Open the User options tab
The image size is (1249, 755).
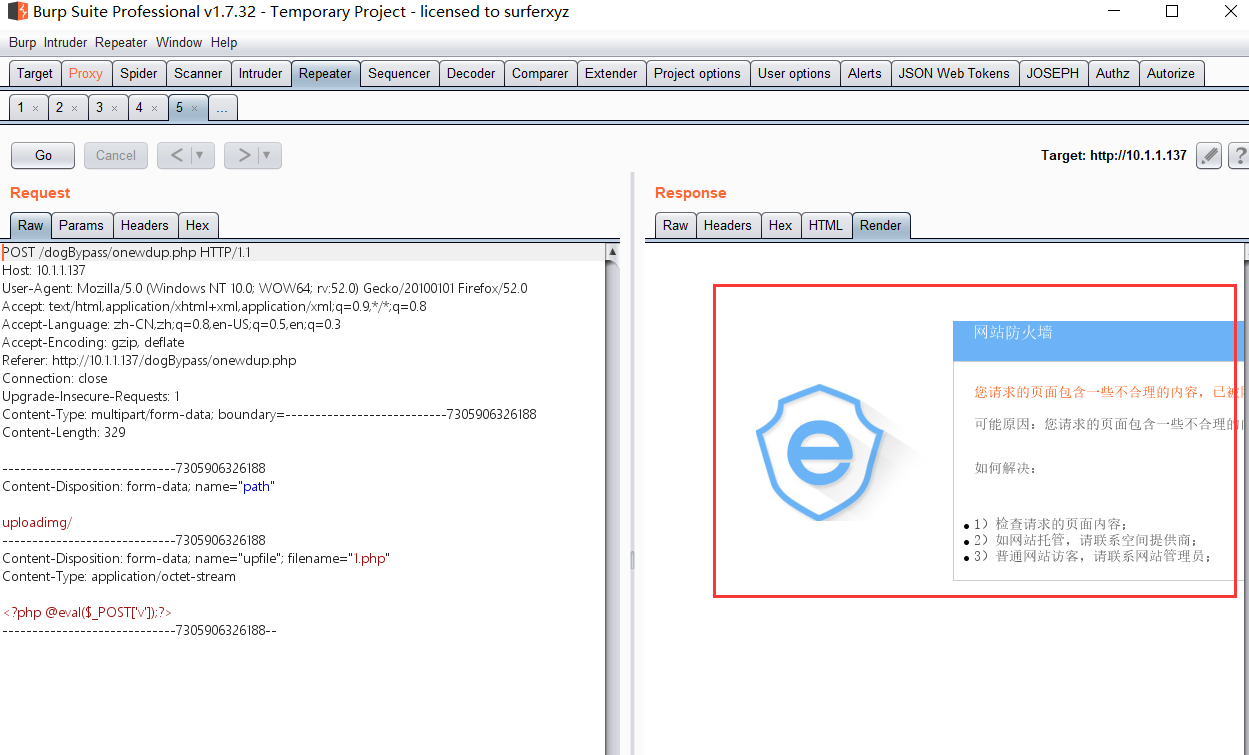tap(794, 73)
